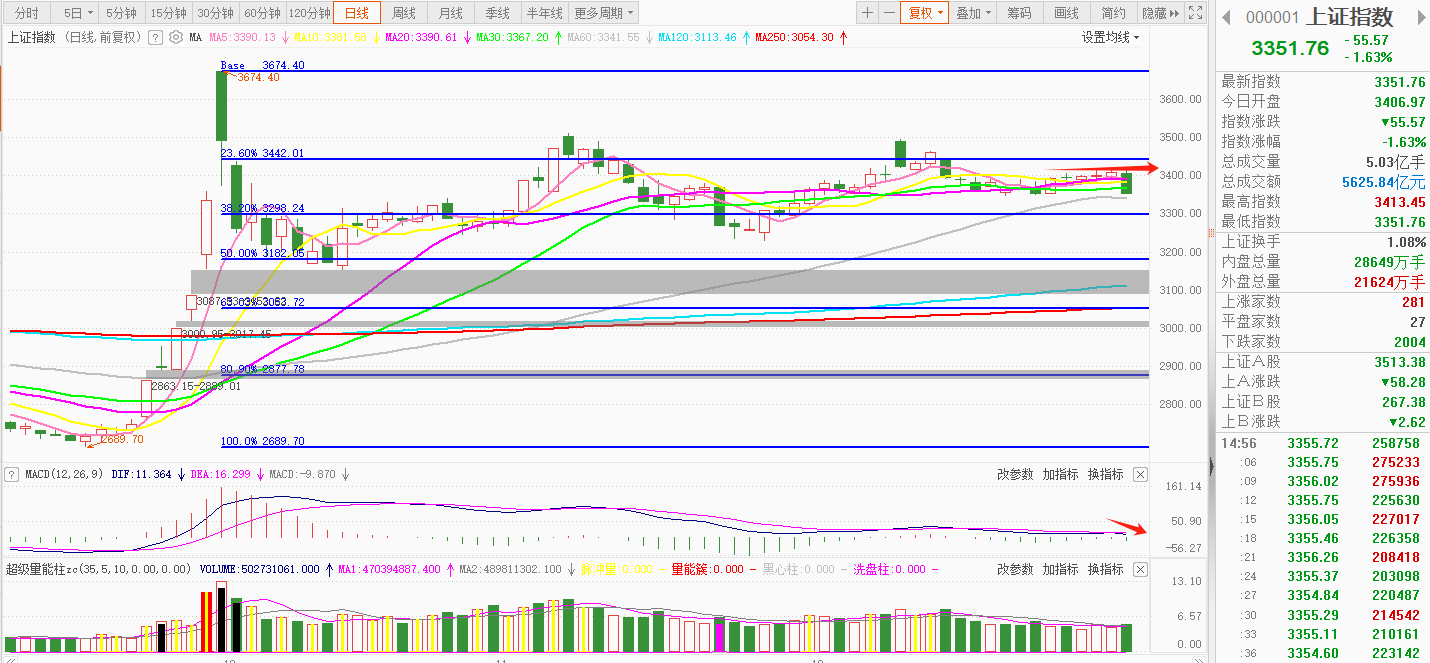The image size is (1430, 663).
Task: Click the 下跌家数 row label
Action: 1251,341
